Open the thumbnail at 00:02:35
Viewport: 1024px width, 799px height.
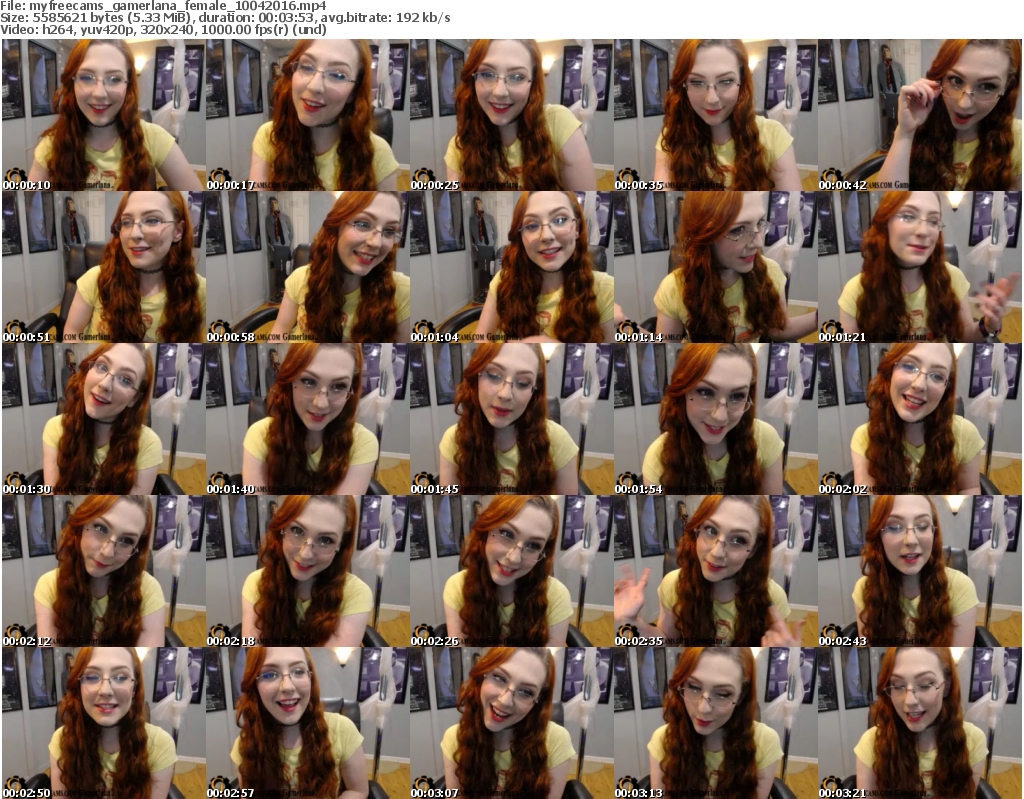pyautogui.click(x=714, y=571)
